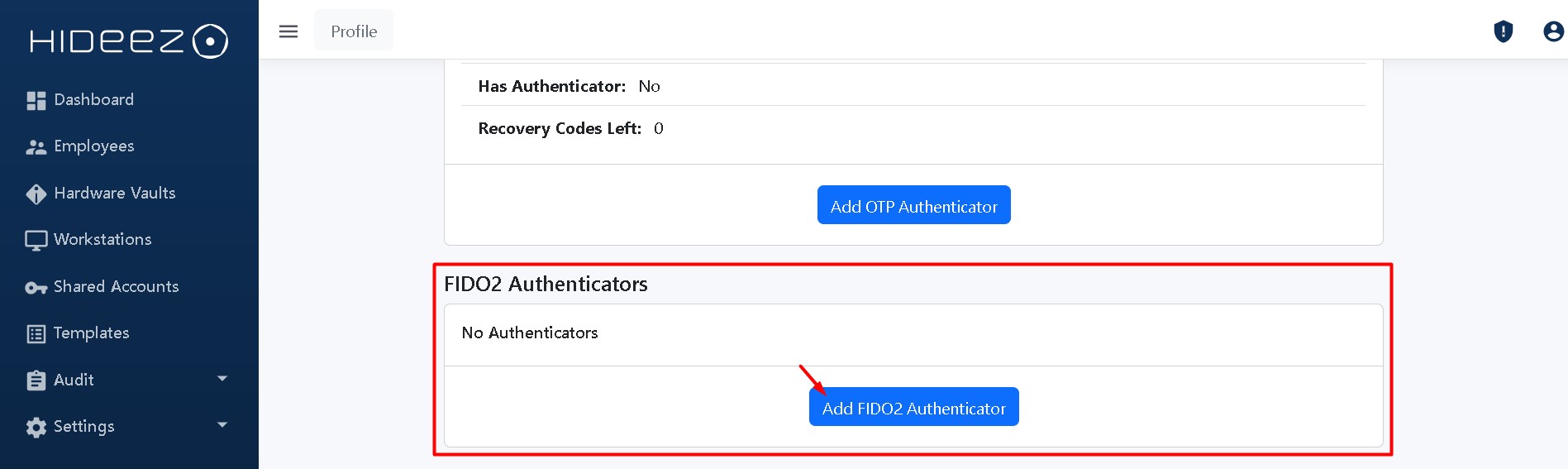
Task: Open the Templates menu item
Action: tap(92, 333)
